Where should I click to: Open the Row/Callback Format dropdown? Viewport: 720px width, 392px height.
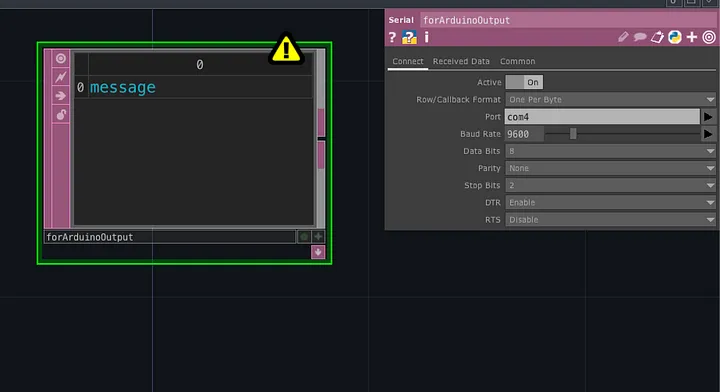coord(610,100)
